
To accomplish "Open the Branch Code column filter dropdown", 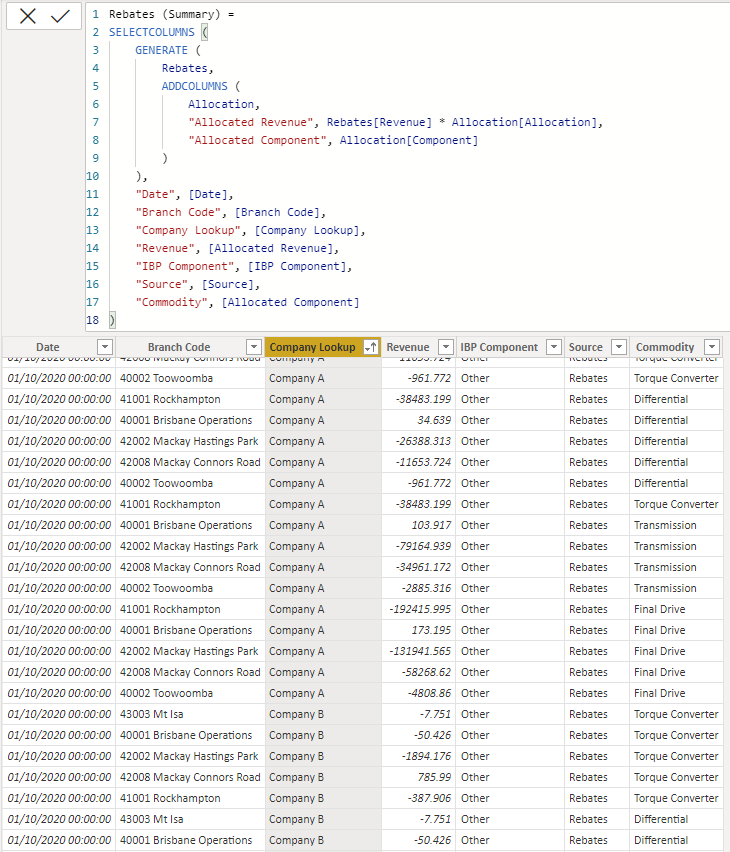I will pyautogui.click(x=254, y=347).
